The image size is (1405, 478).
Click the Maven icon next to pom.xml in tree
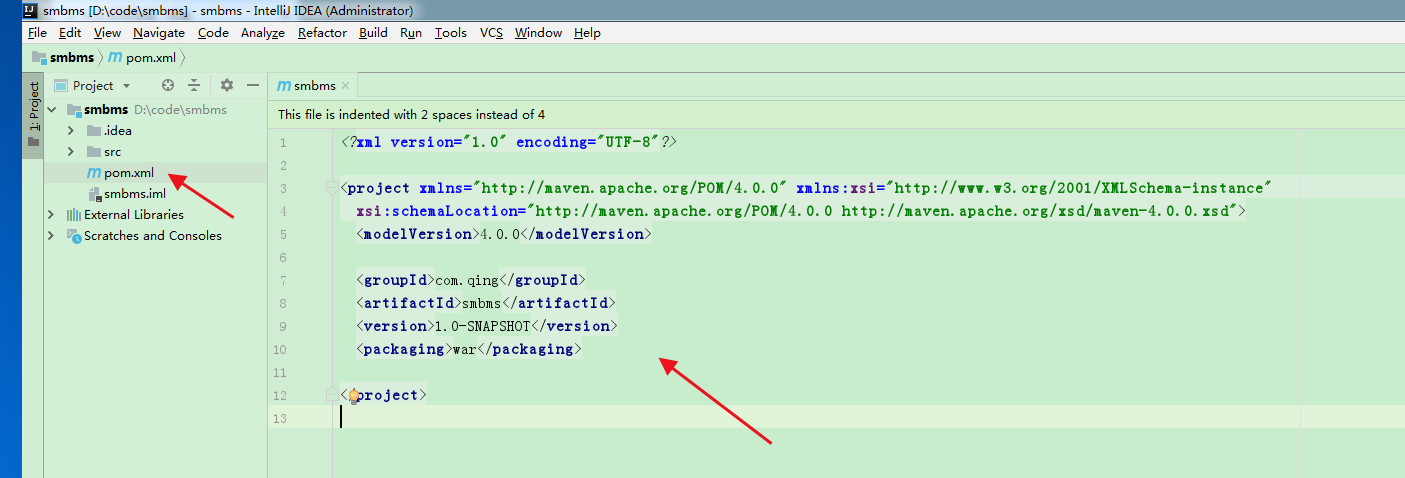pyautogui.click(x=94, y=173)
